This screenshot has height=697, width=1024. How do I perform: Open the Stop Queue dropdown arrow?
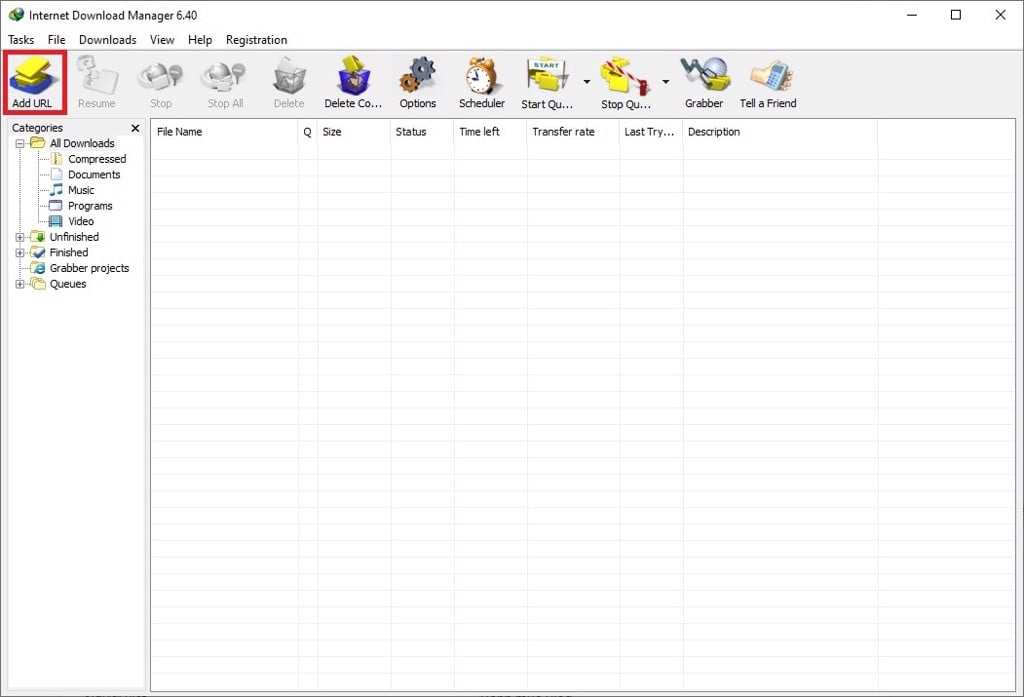point(665,82)
